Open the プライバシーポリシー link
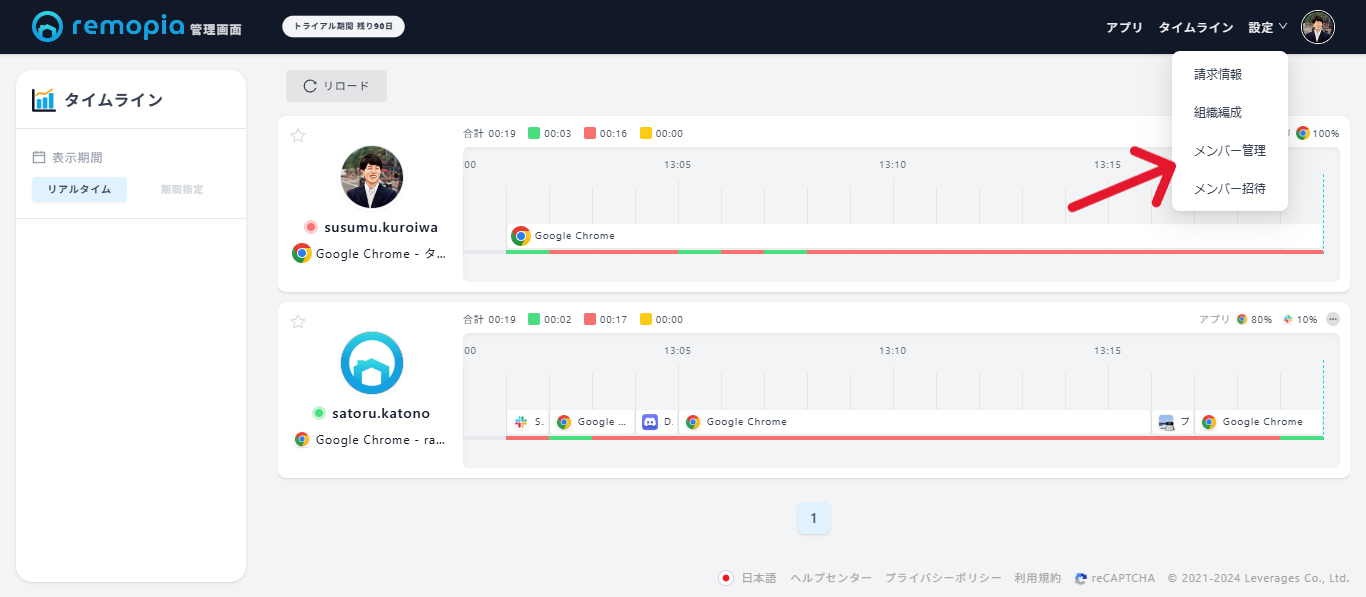The height and width of the screenshot is (597, 1366). point(943,578)
